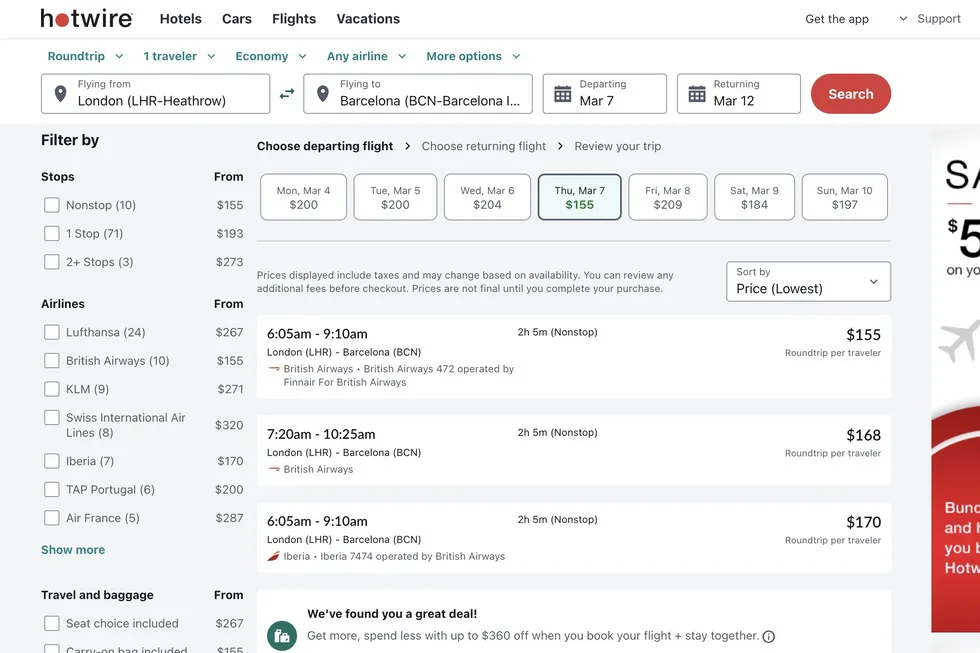The height and width of the screenshot is (653, 980).
Task: Select the Sun, Mar 10 $197 date tab
Action: pos(844,197)
